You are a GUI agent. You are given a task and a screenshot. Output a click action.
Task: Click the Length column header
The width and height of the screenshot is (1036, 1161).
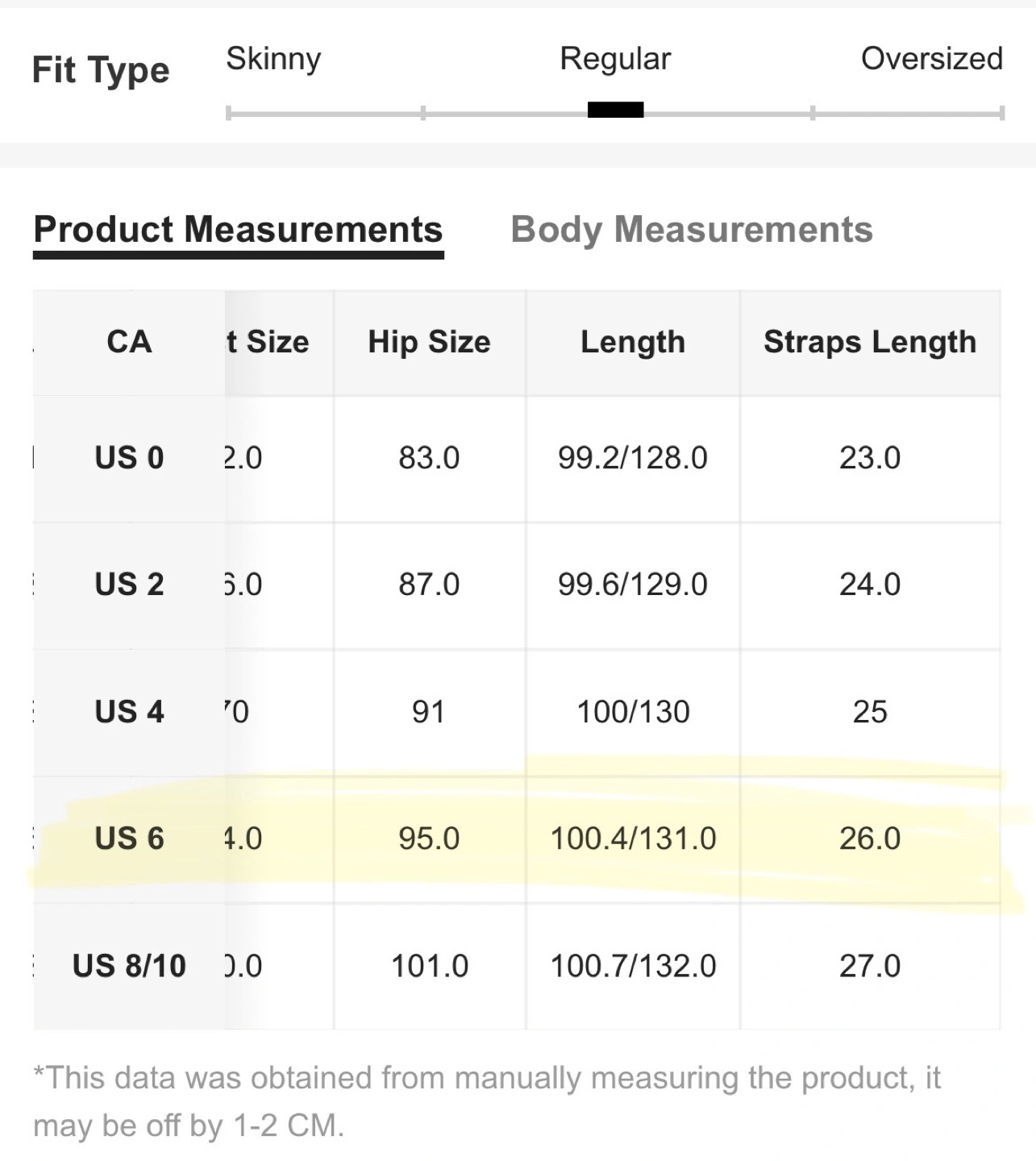(633, 343)
